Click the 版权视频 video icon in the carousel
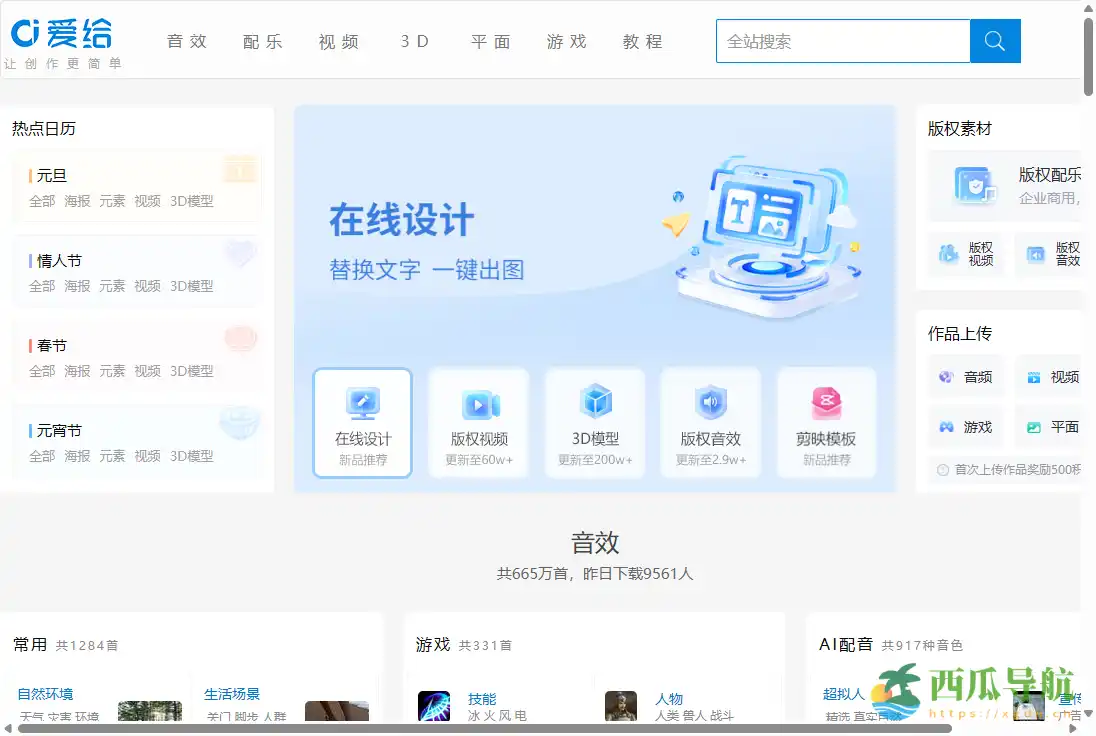 point(479,420)
